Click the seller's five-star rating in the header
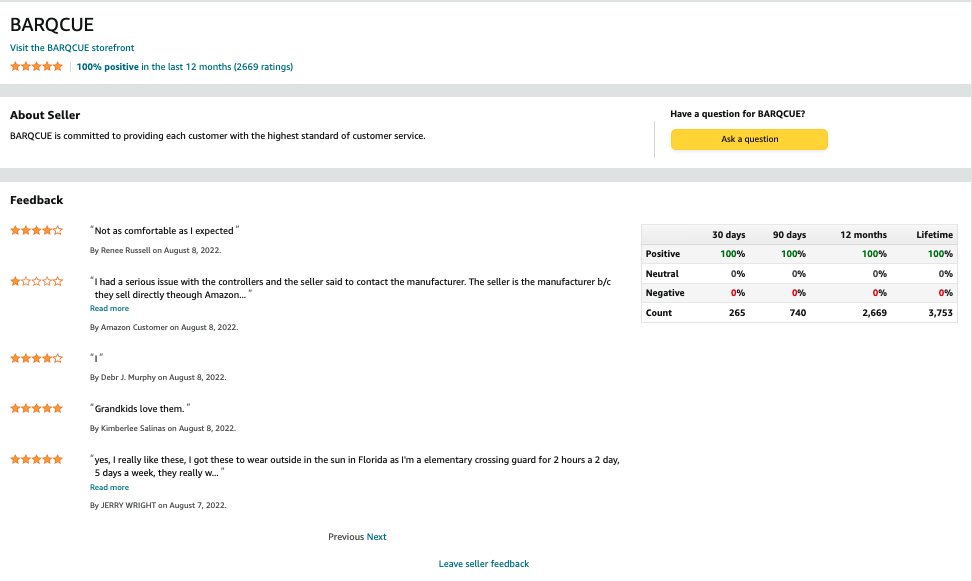Screen dimensions: 972x581 click(37, 66)
